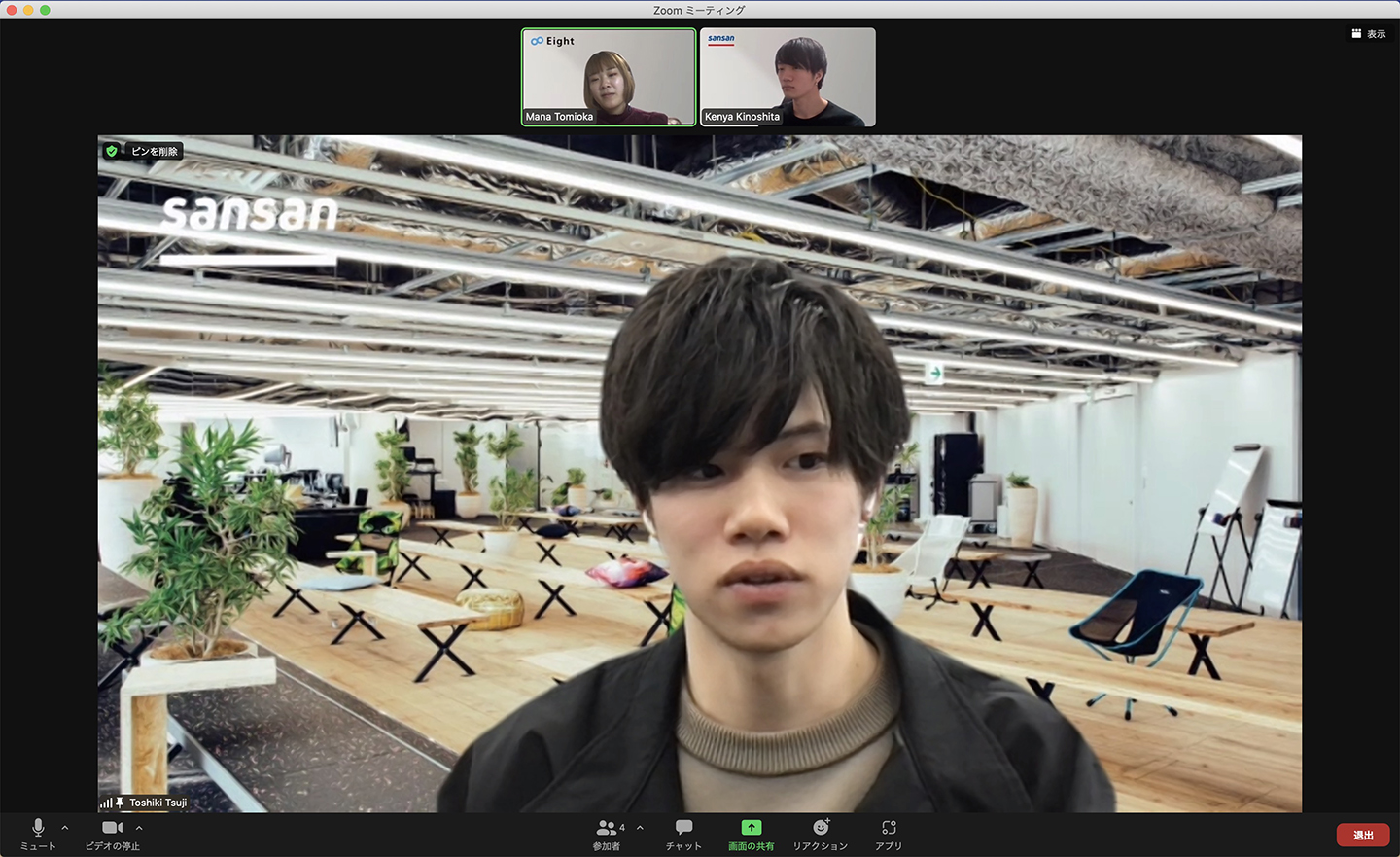Viewport: 1400px width, 857px height.
Task: Leave the meeting with 退出 button
Action: 1363,835
